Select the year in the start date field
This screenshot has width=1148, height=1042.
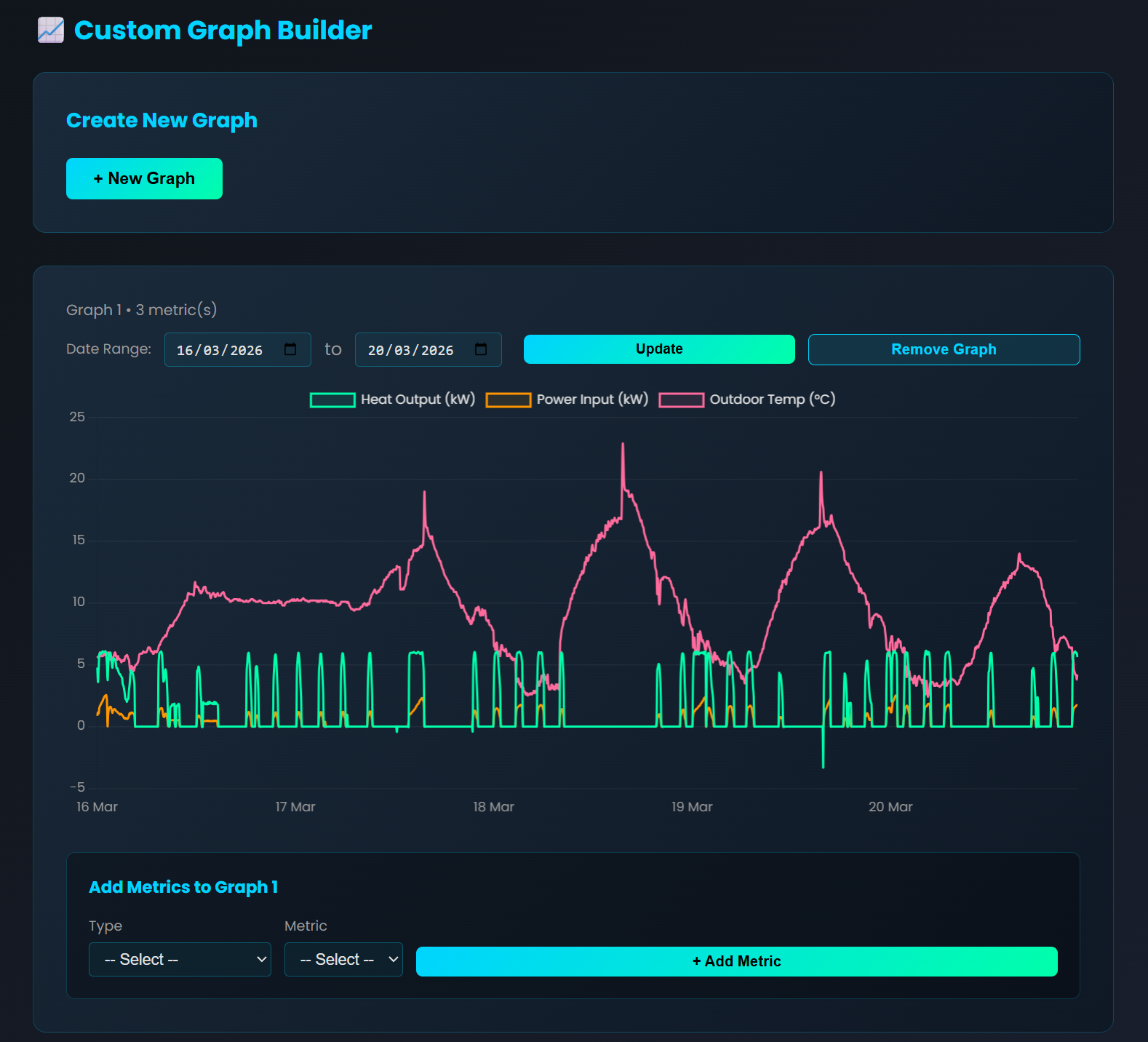click(247, 351)
